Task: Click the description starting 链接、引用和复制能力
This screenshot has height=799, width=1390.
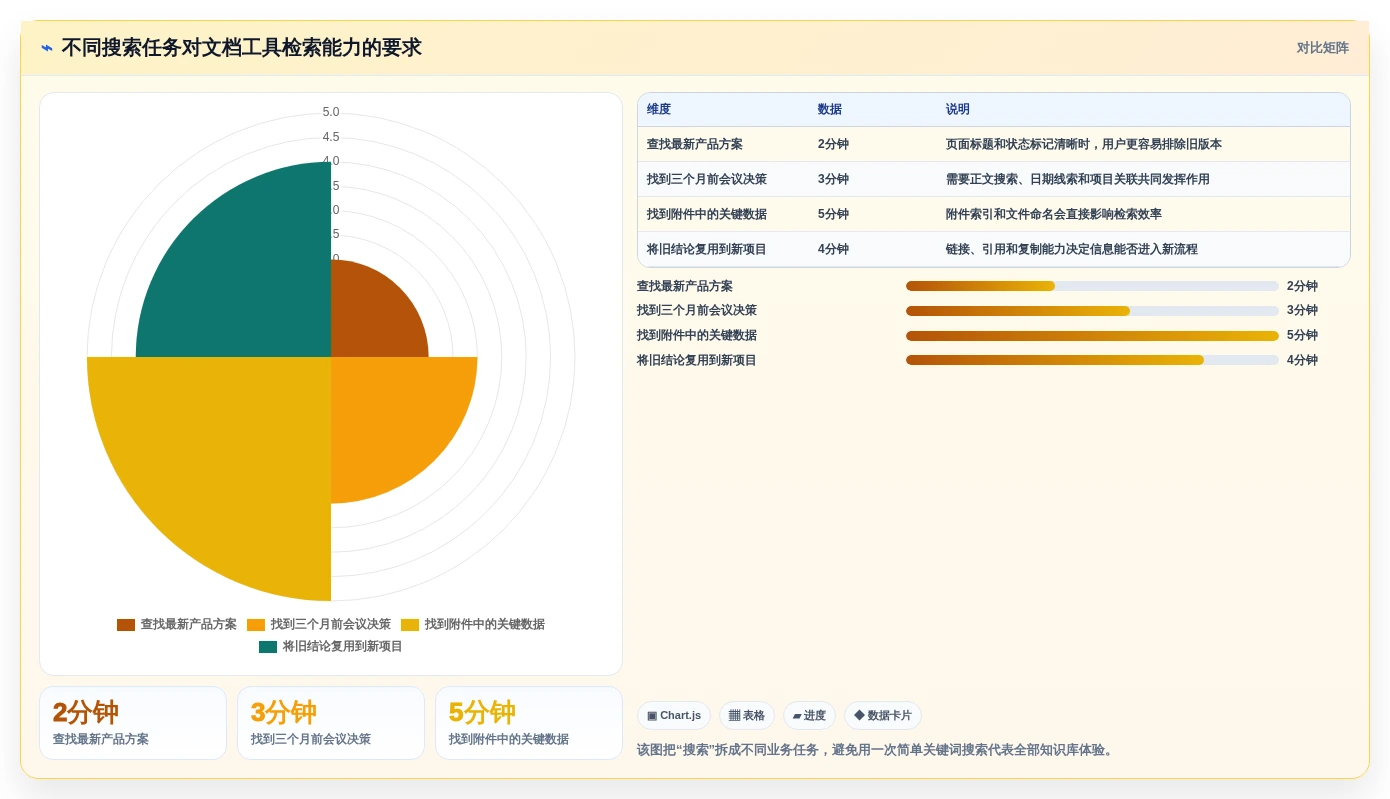Action: [1072, 249]
